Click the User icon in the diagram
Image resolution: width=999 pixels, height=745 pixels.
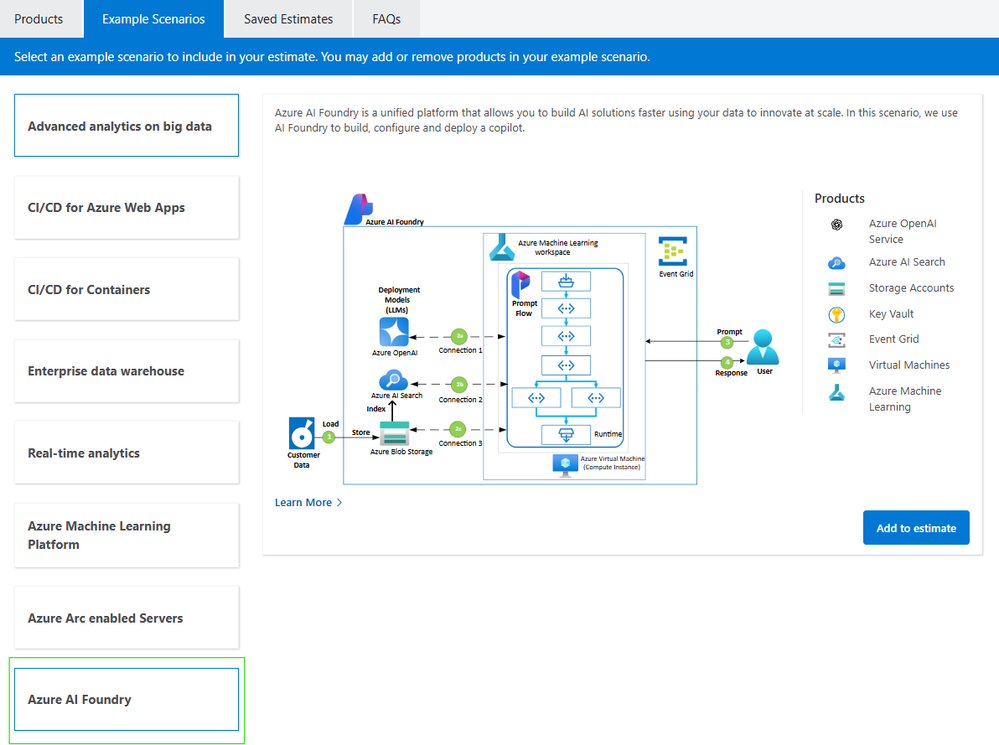pos(763,347)
